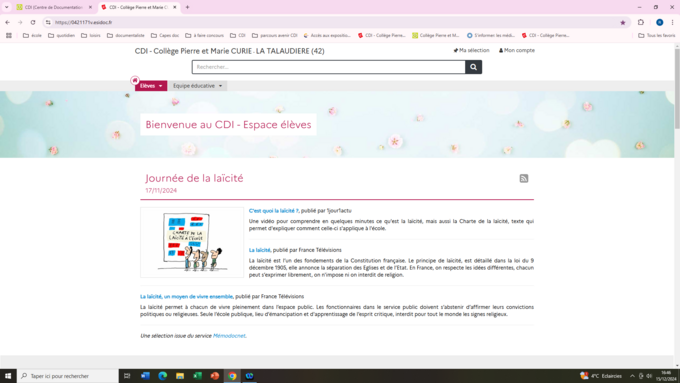Image resolution: width=680 pixels, height=383 pixels.
Task: Open the Accès aux expositio... bookmark
Action: (x=327, y=36)
